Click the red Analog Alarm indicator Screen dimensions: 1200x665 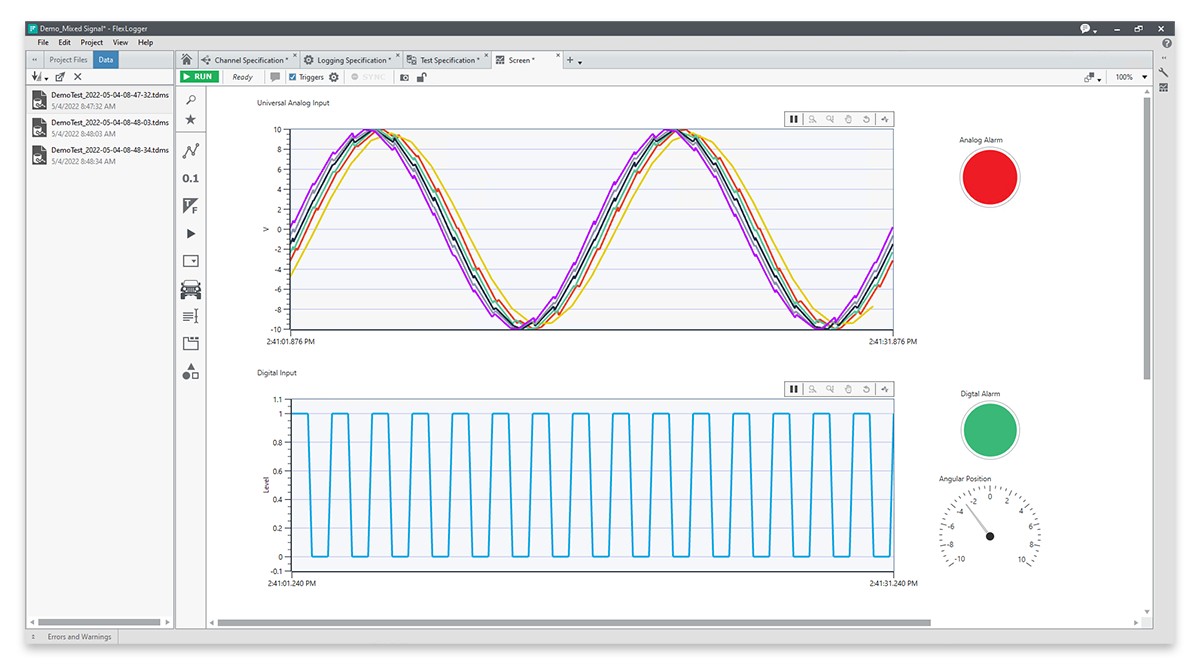coord(989,177)
